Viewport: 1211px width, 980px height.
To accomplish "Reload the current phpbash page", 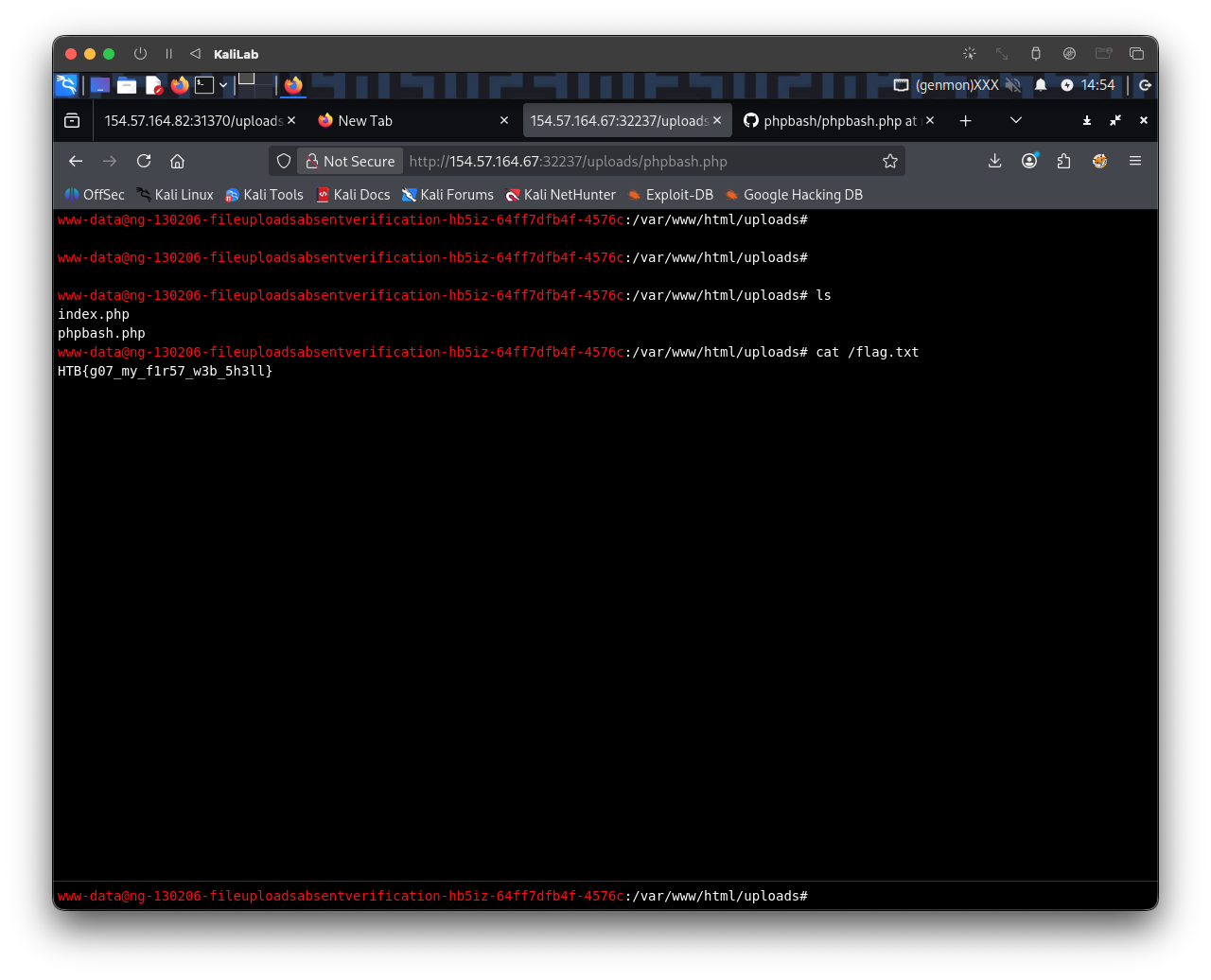I will [144, 161].
